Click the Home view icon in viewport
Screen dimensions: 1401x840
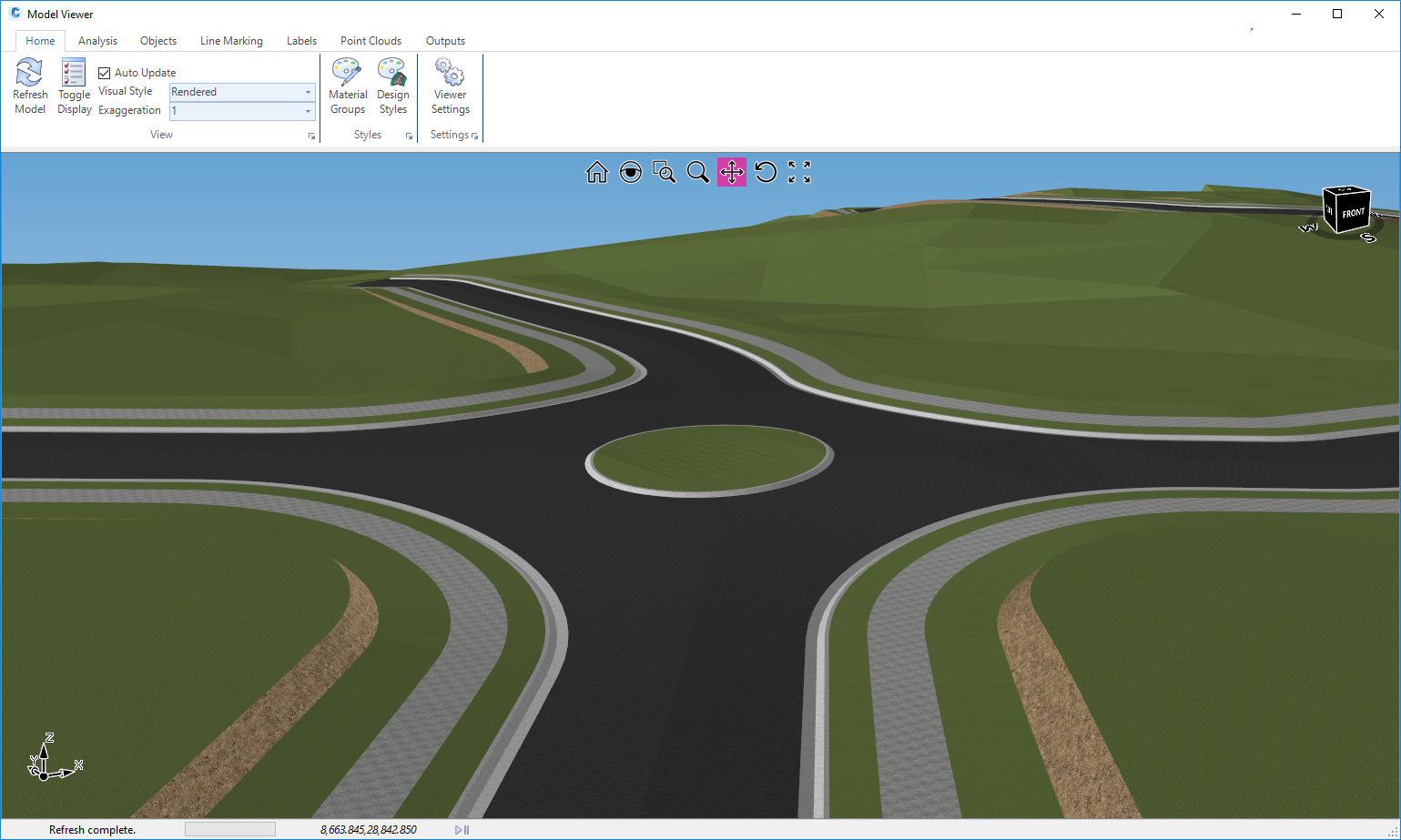pyautogui.click(x=597, y=172)
